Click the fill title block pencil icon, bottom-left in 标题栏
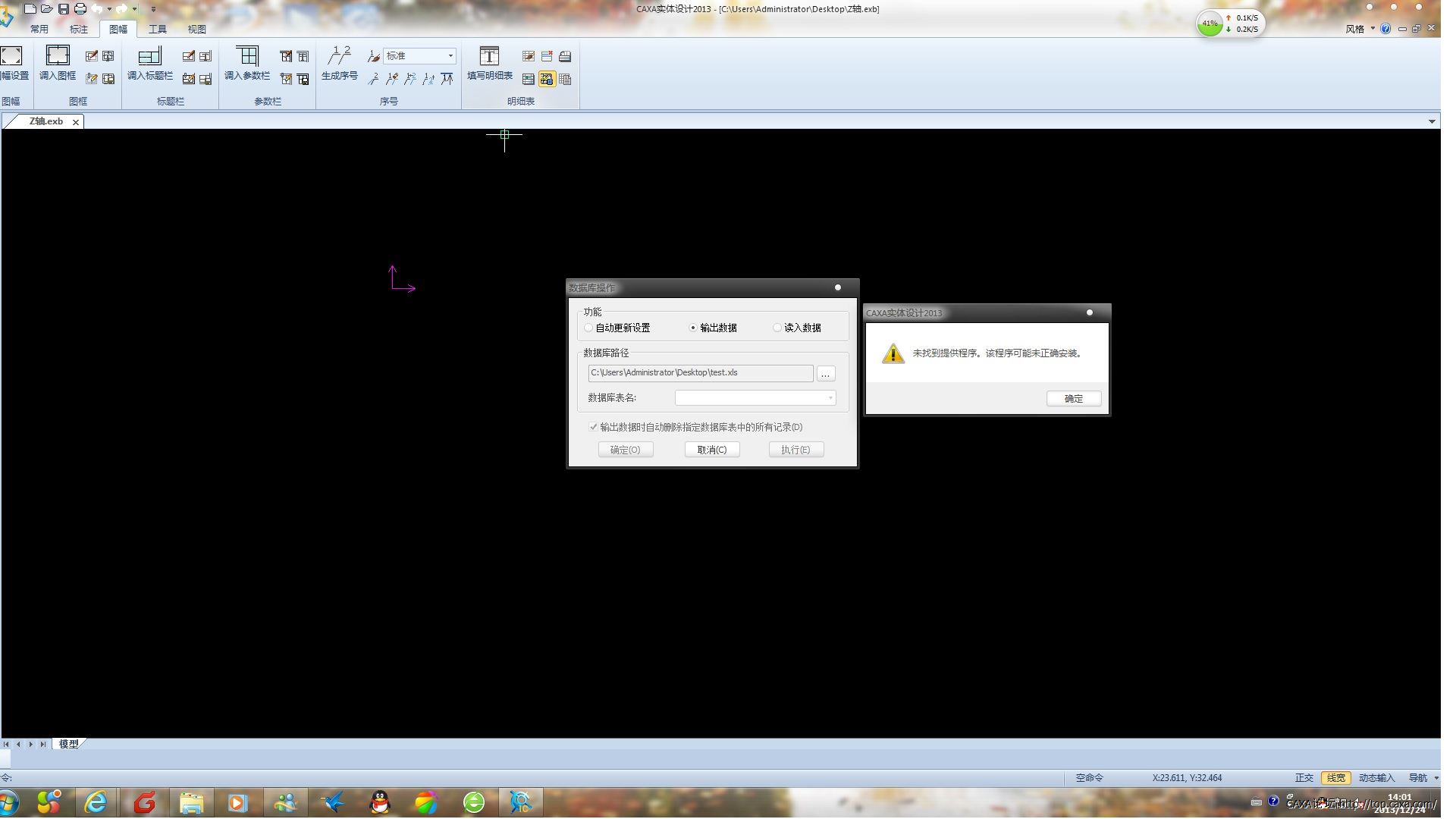1456x819 pixels. pos(189,79)
